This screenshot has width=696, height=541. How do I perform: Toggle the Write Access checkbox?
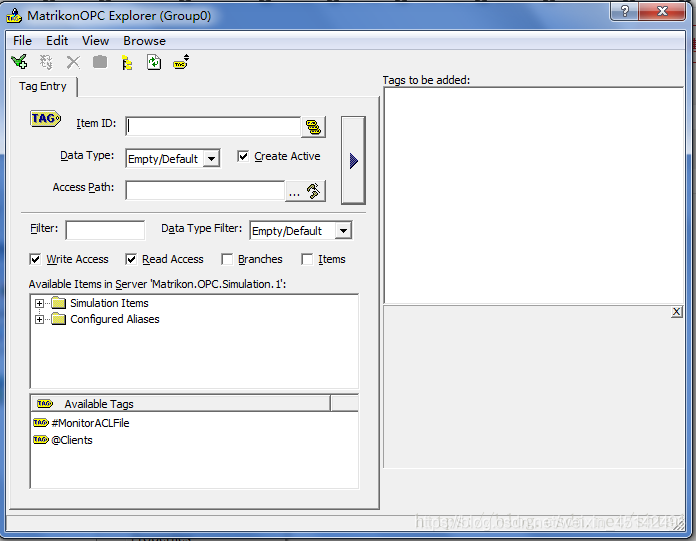(35, 259)
